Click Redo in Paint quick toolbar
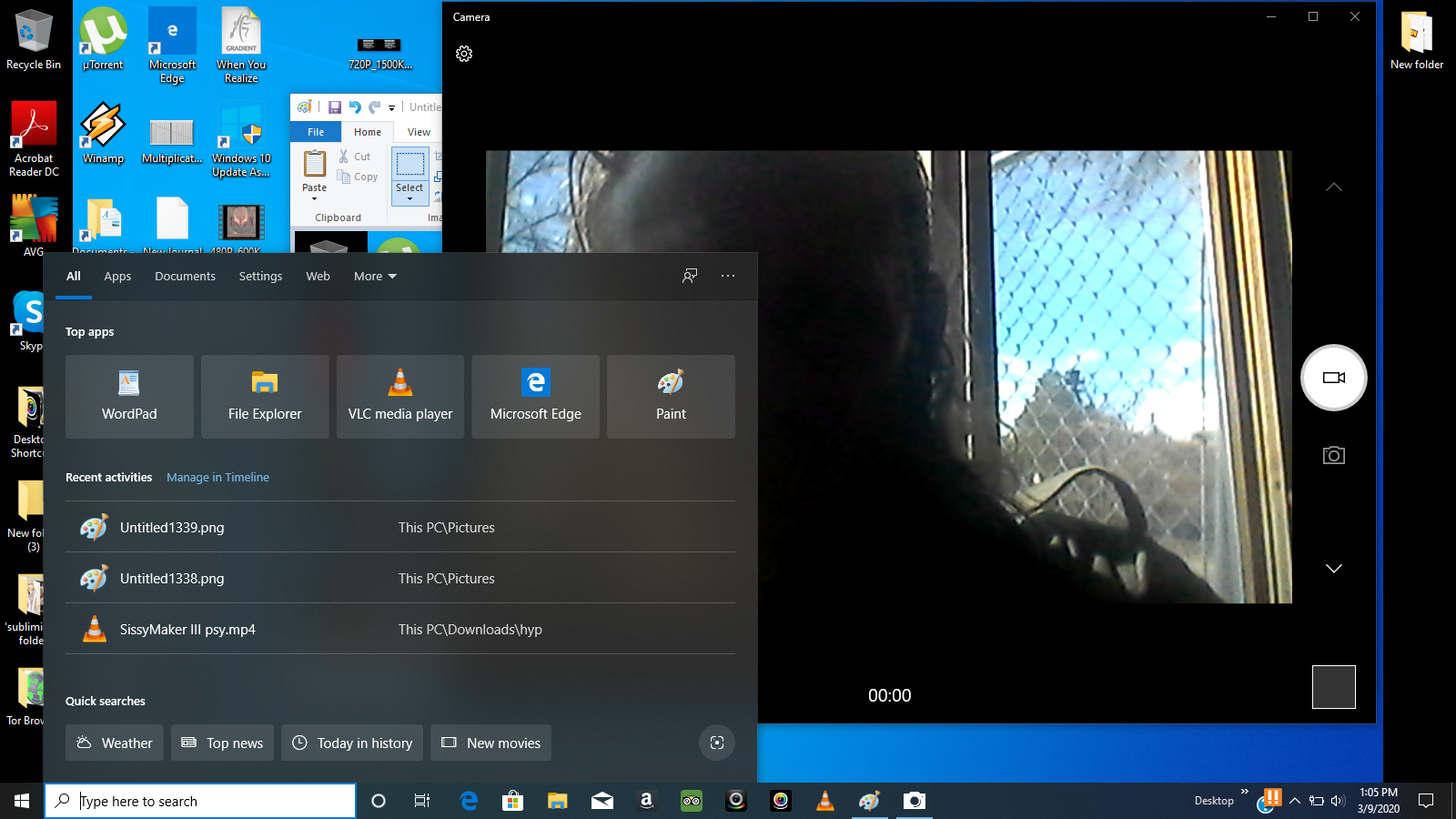Screen dimensions: 1456x819 pos(374,107)
